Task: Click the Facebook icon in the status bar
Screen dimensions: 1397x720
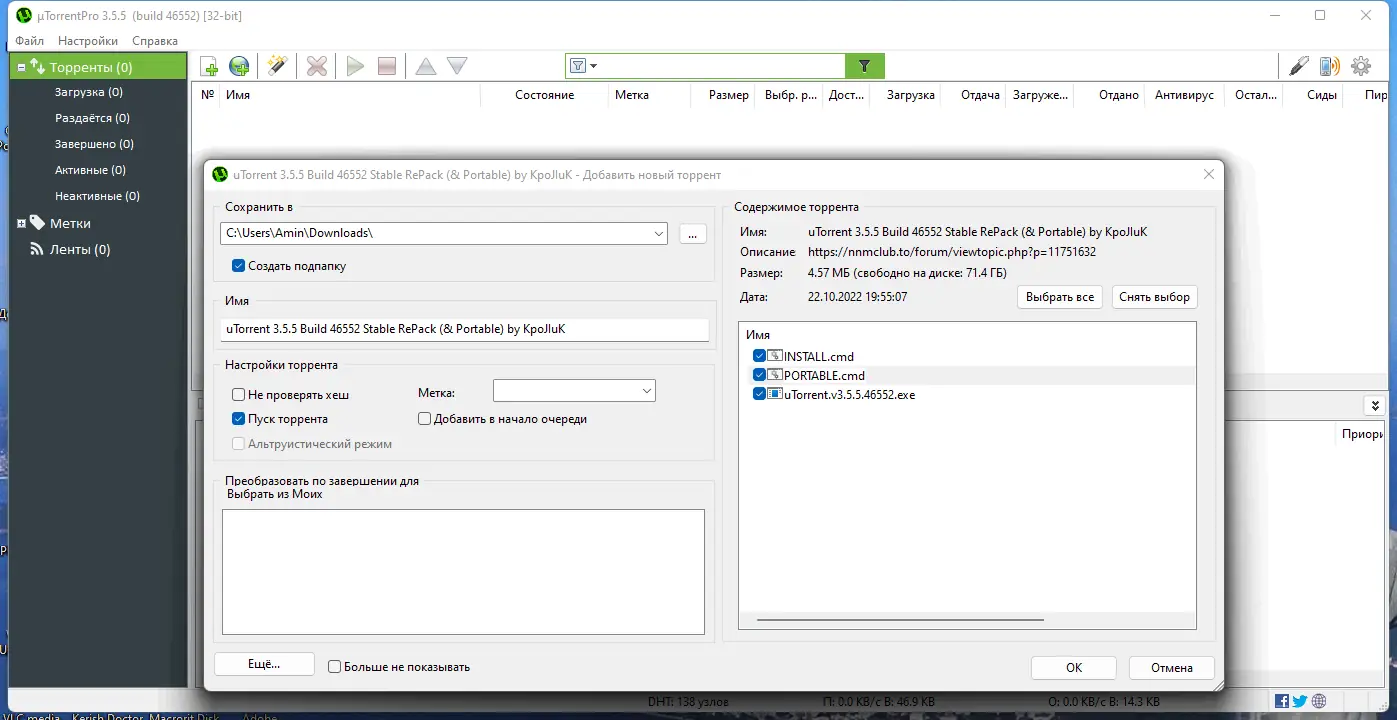Action: [1282, 701]
